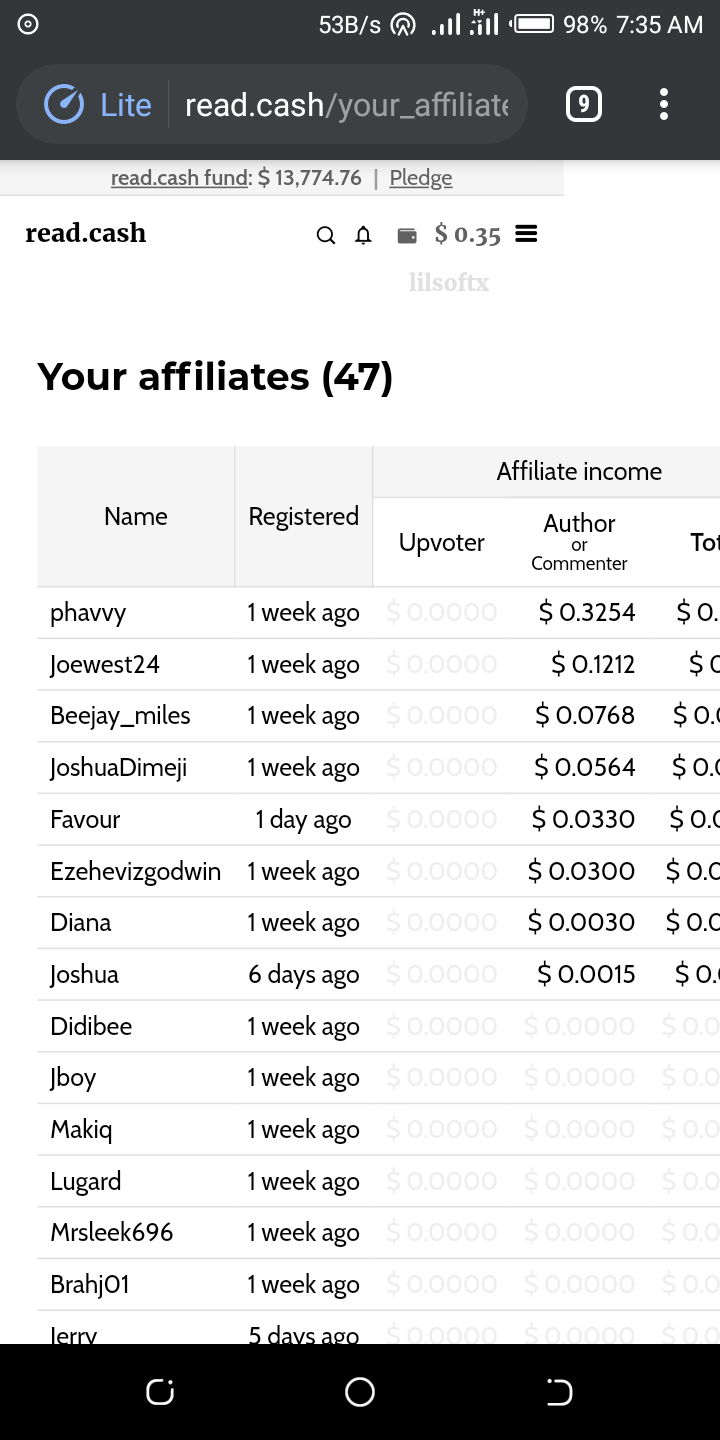Select the phavvy affiliate row name
The height and width of the screenshot is (1440, 720).
tap(88, 612)
